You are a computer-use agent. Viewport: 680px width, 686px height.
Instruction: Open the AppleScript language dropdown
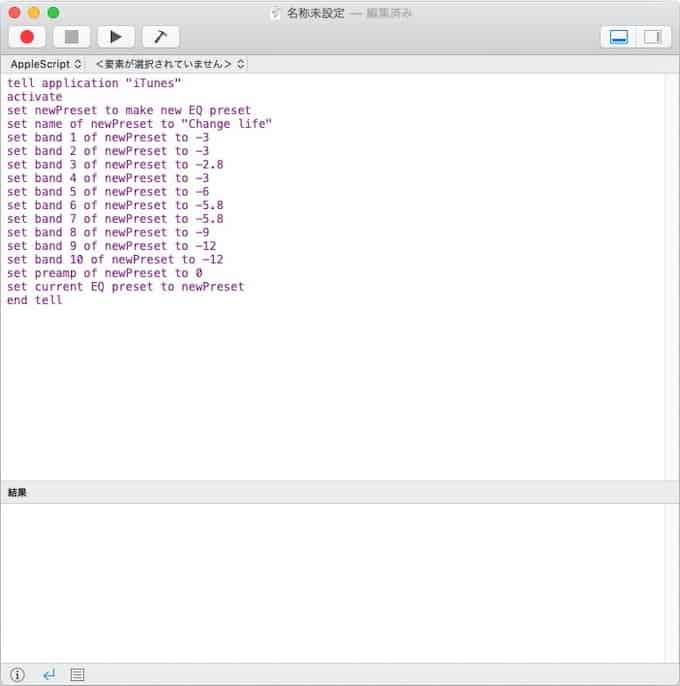pyautogui.click(x=46, y=64)
